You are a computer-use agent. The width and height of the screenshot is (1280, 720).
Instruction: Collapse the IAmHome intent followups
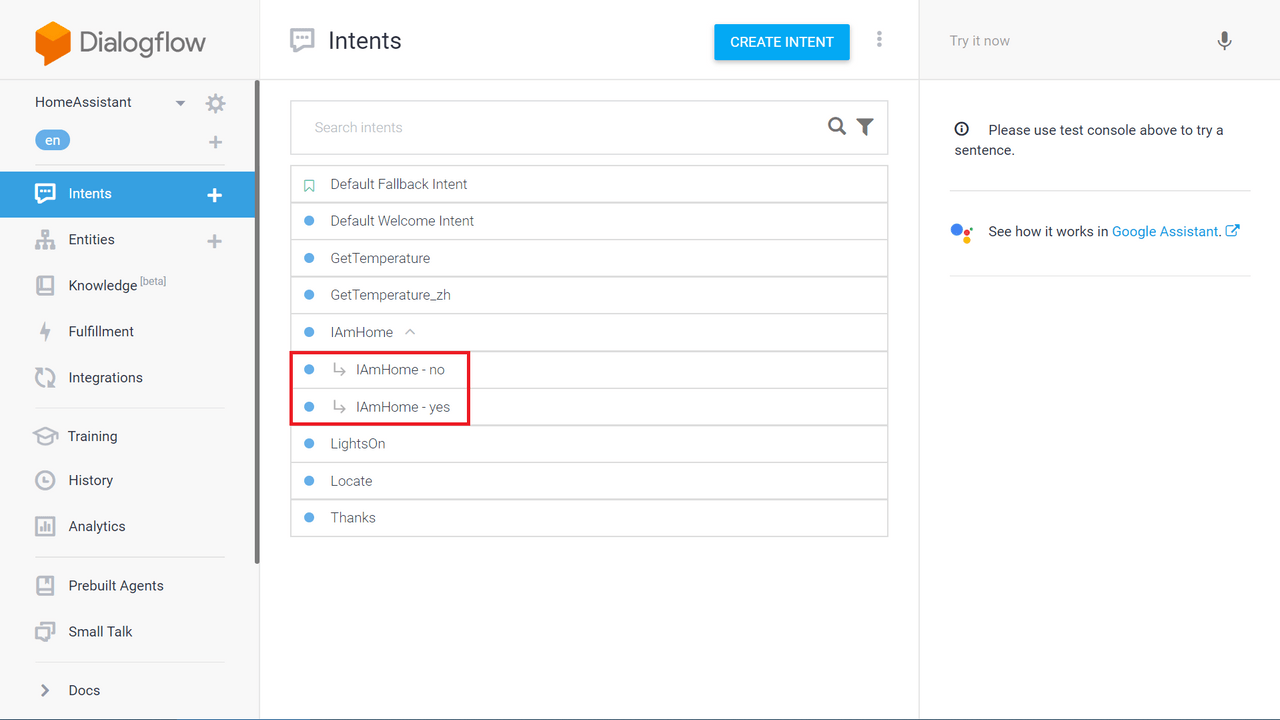coord(410,332)
